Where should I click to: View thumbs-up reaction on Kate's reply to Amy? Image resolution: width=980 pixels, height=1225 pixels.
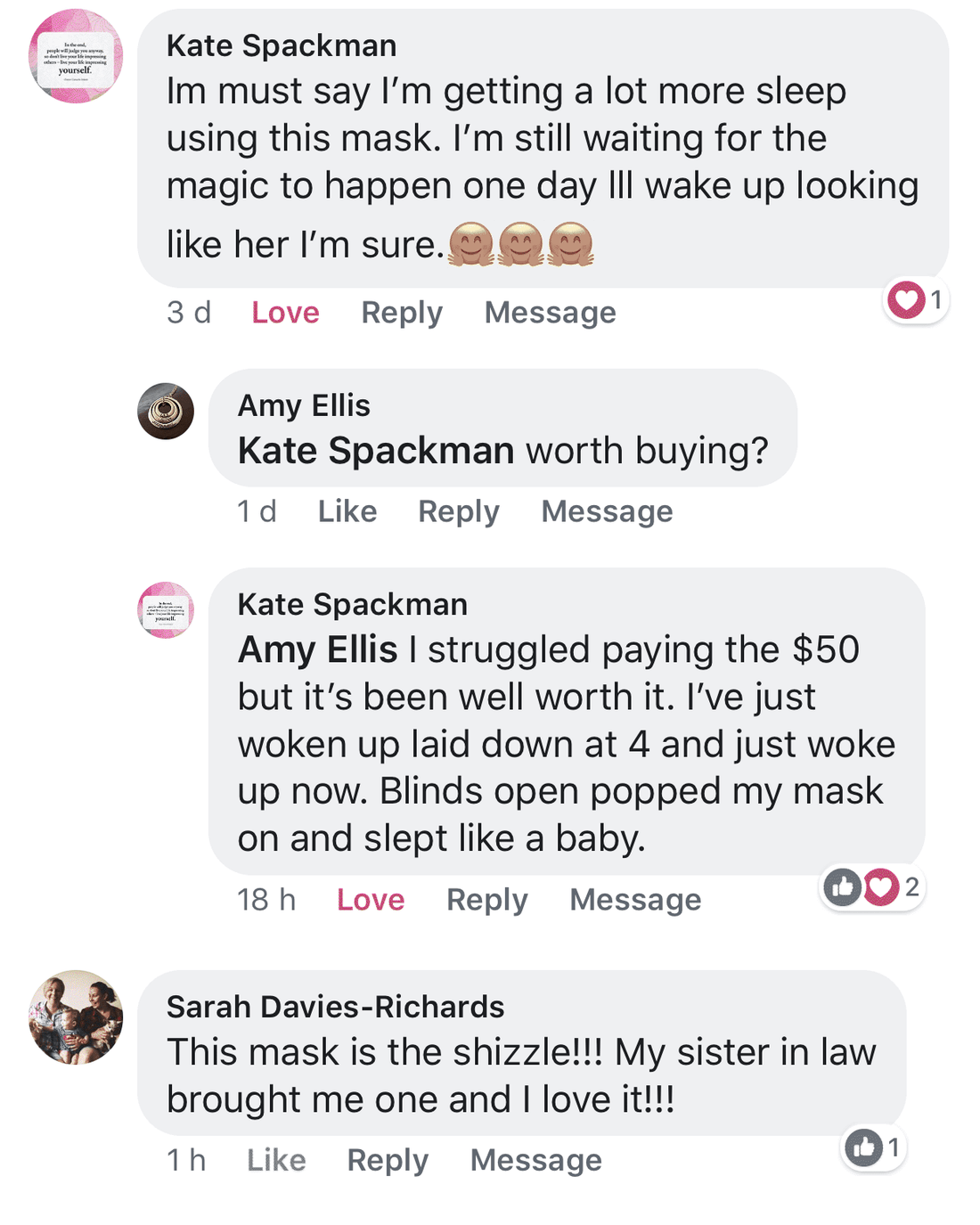(x=842, y=886)
